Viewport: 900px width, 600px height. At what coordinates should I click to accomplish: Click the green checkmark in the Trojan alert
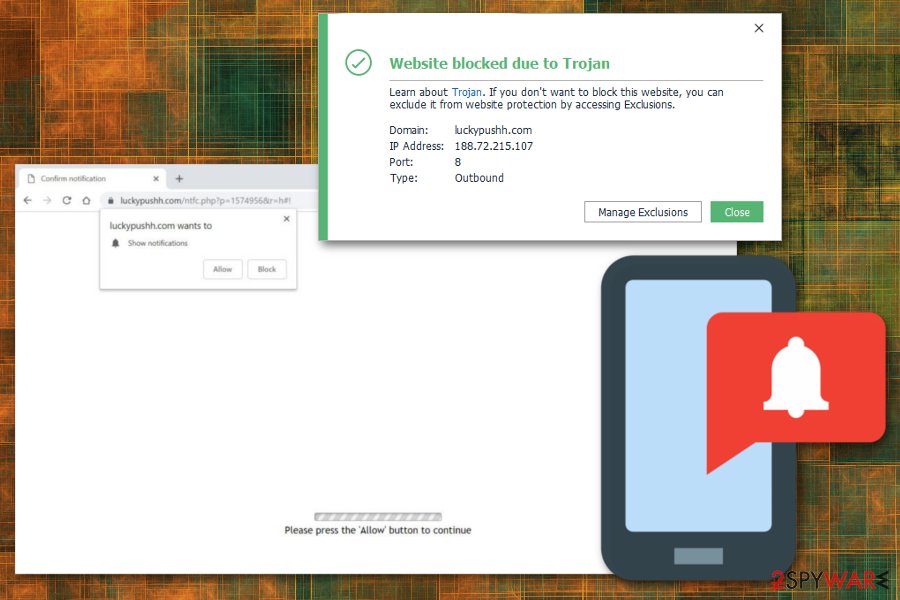358,63
